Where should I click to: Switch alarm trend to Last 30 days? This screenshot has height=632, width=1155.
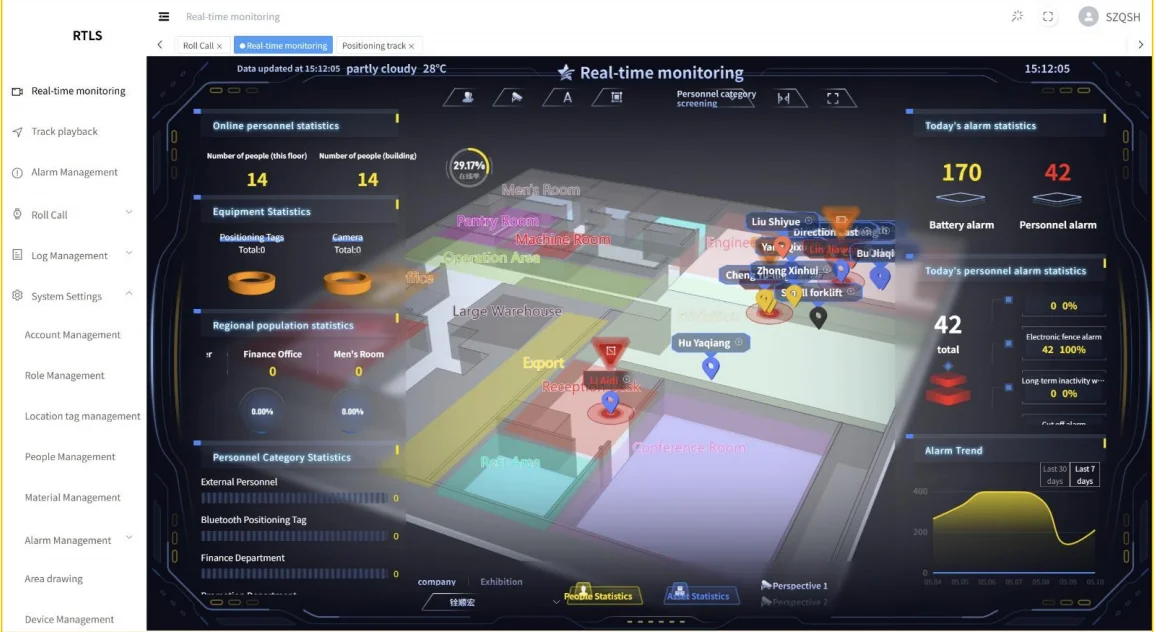tap(1054, 474)
